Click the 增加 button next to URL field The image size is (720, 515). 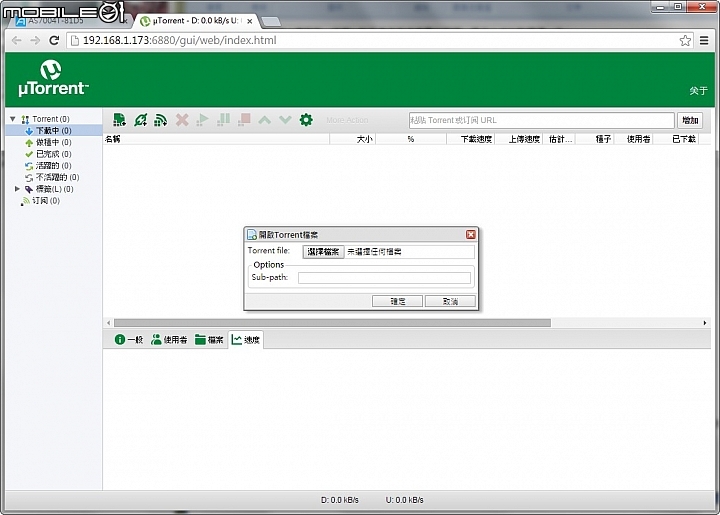[x=690, y=120]
